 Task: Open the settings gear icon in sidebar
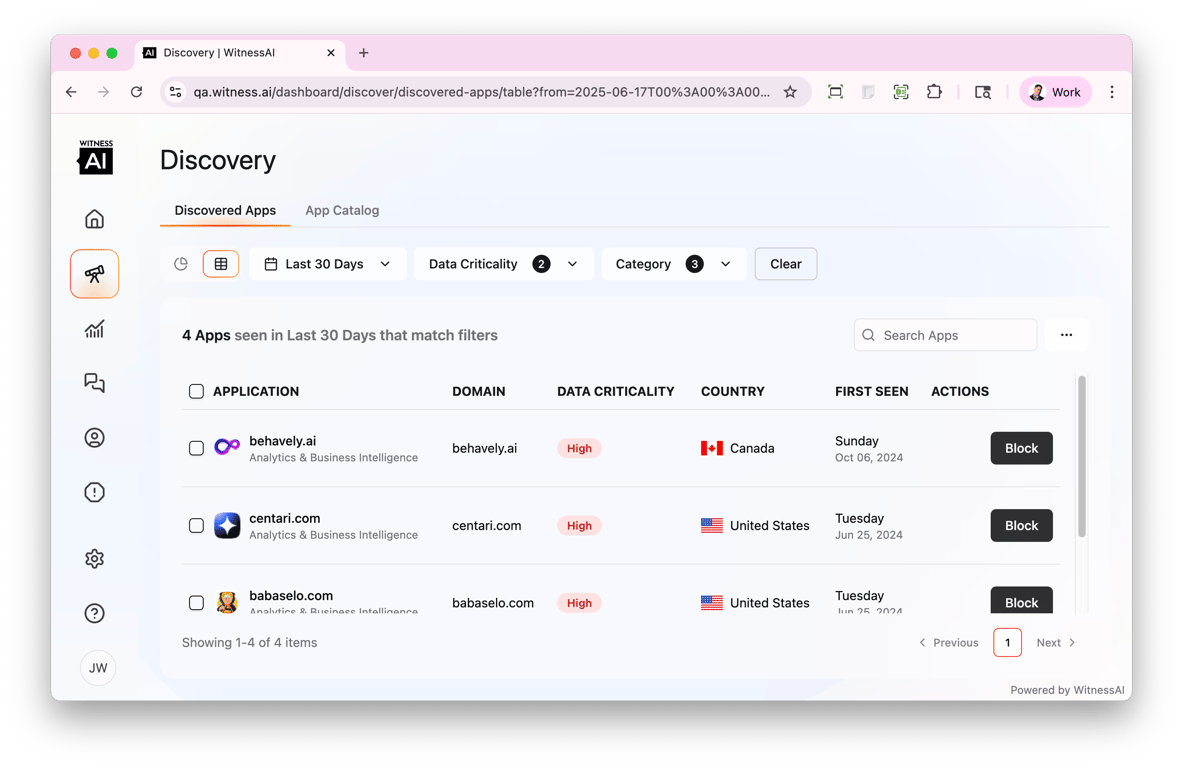[x=94, y=559]
